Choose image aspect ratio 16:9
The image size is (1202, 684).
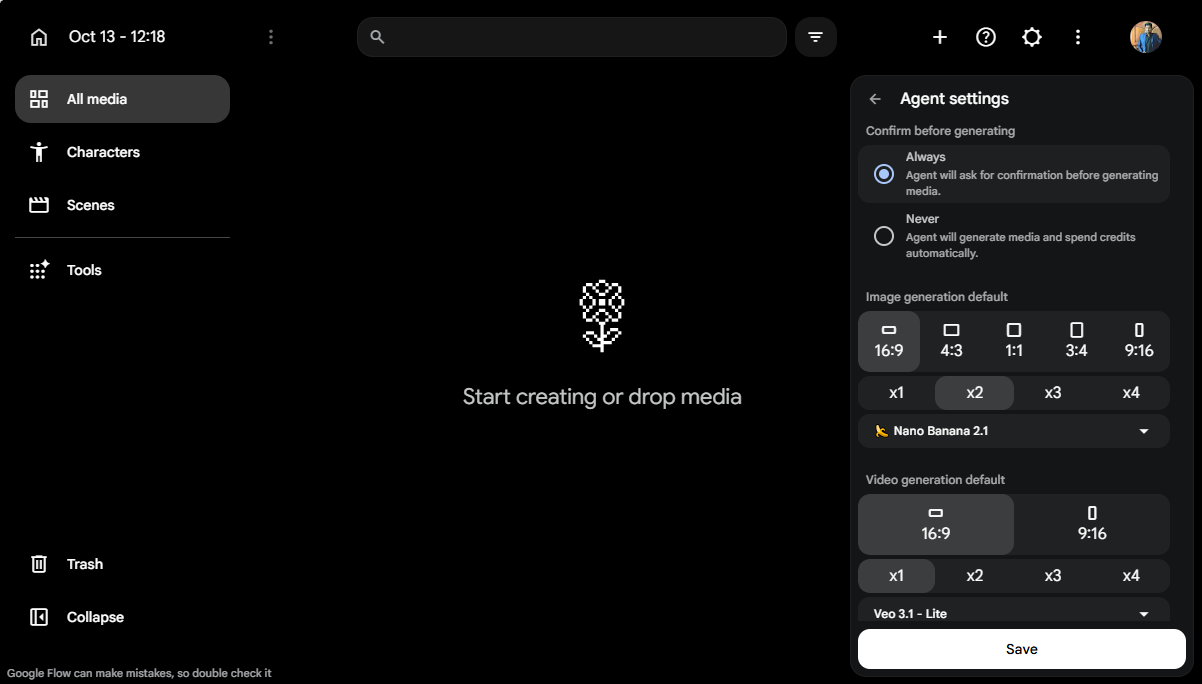(889, 341)
